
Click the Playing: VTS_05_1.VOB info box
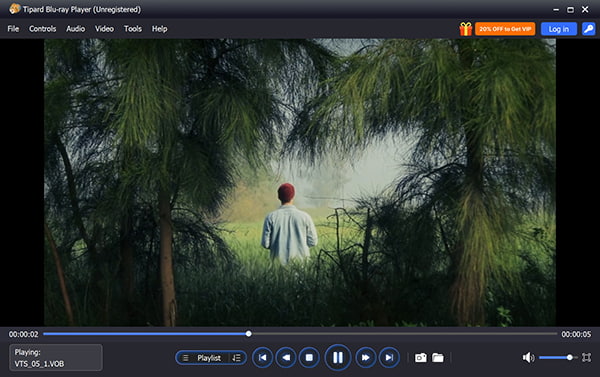point(56,357)
